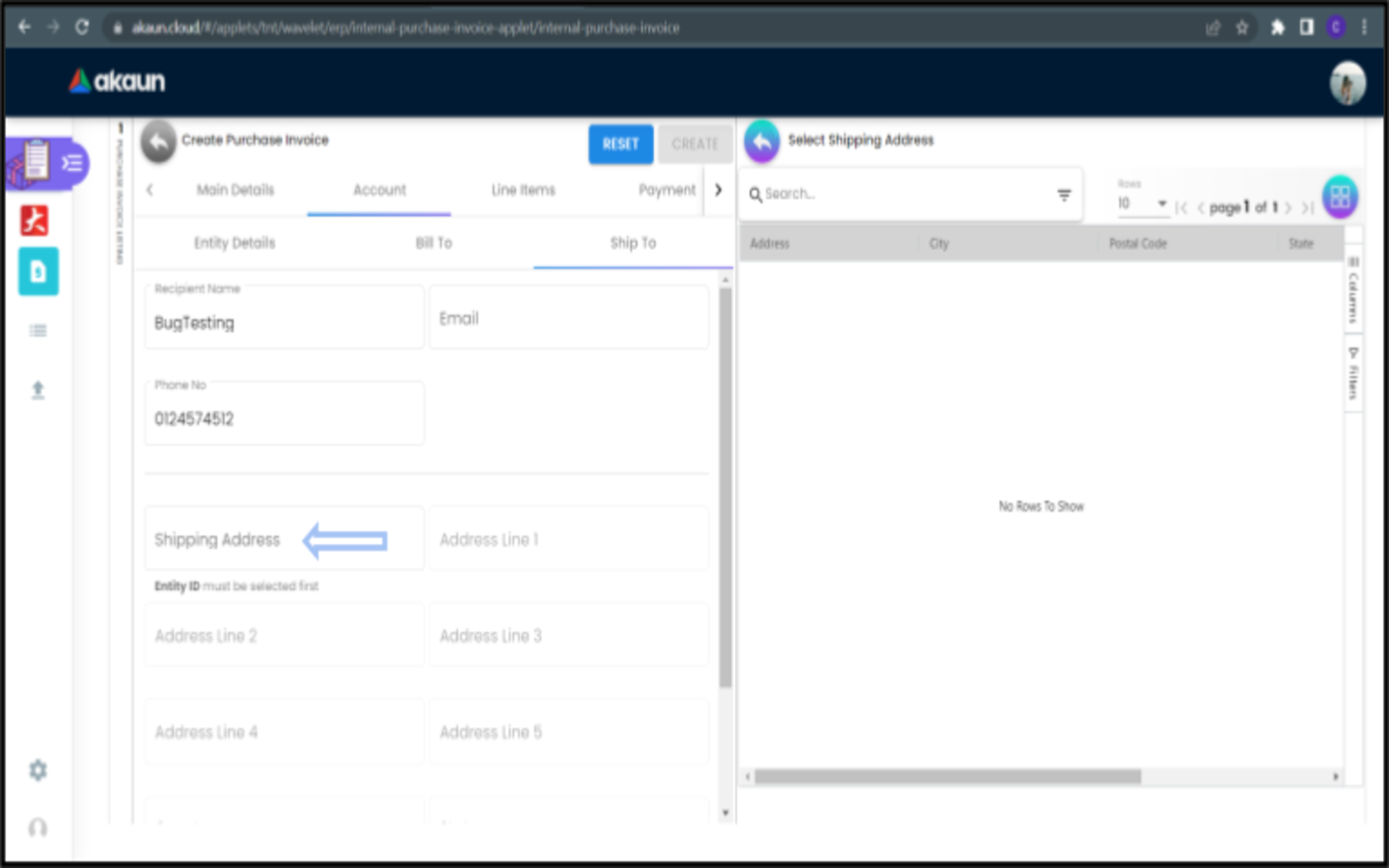Go back from Create Purchase Invoice
1389x868 pixels.
tap(158, 142)
